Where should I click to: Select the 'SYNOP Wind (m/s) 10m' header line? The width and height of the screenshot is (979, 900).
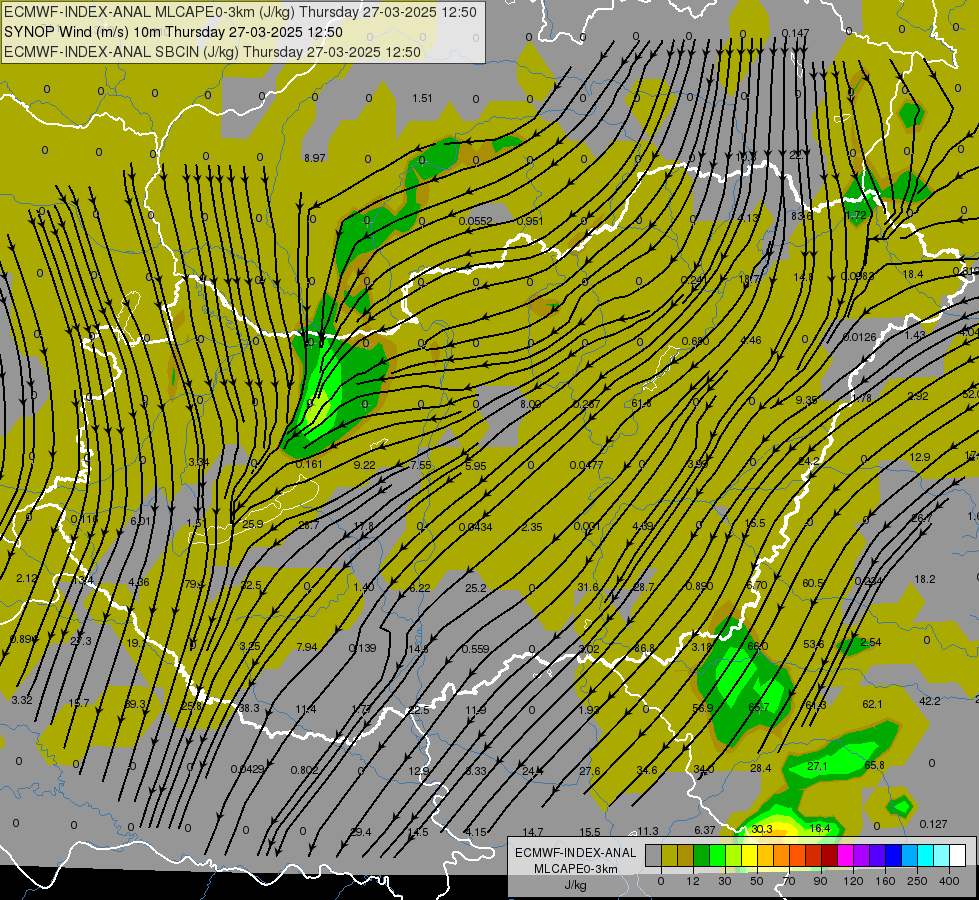click(x=174, y=32)
